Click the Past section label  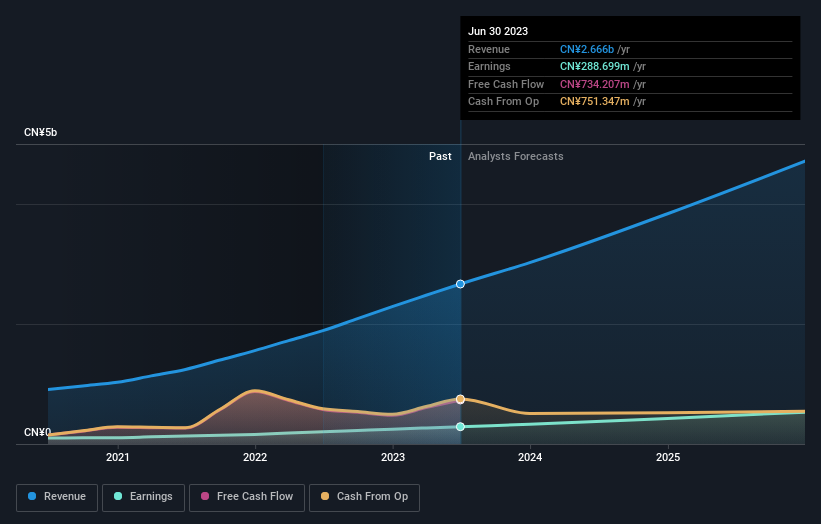click(440, 157)
